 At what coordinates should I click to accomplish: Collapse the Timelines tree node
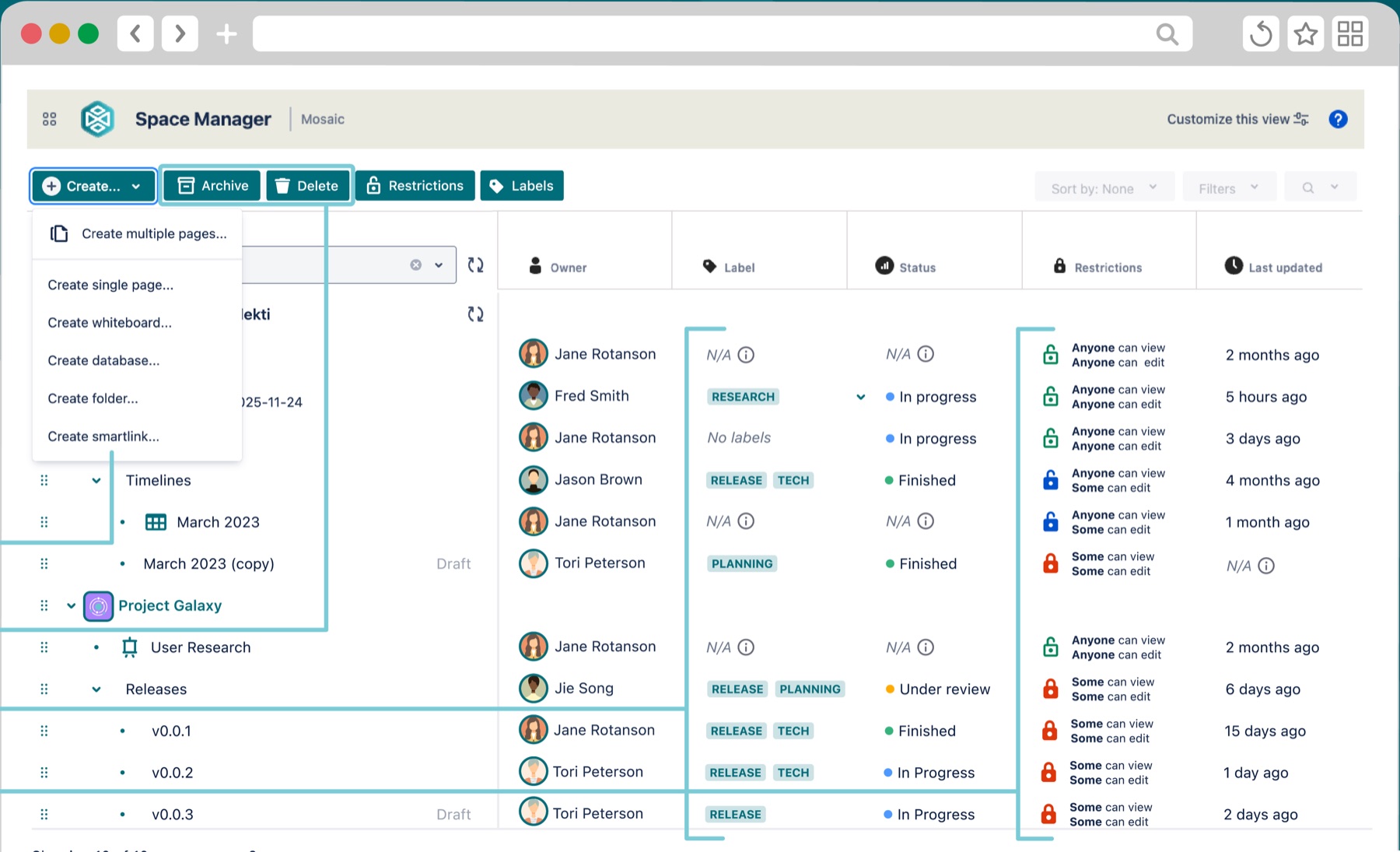(96, 481)
